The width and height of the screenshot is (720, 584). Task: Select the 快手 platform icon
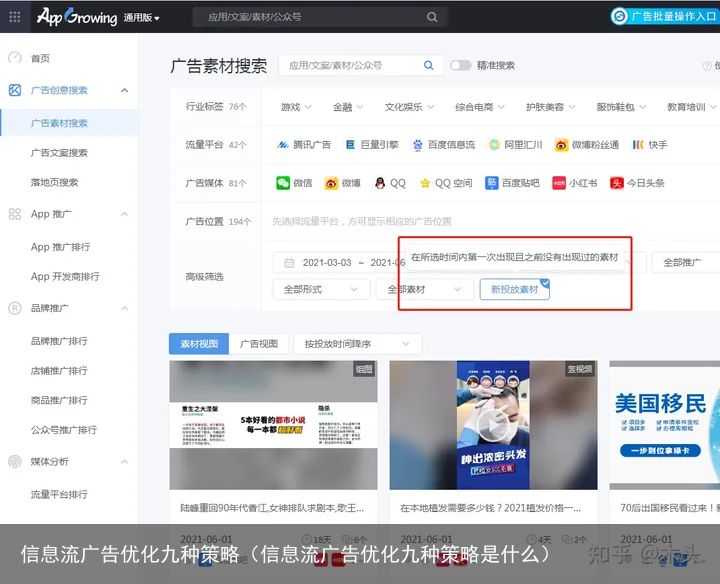(638, 145)
